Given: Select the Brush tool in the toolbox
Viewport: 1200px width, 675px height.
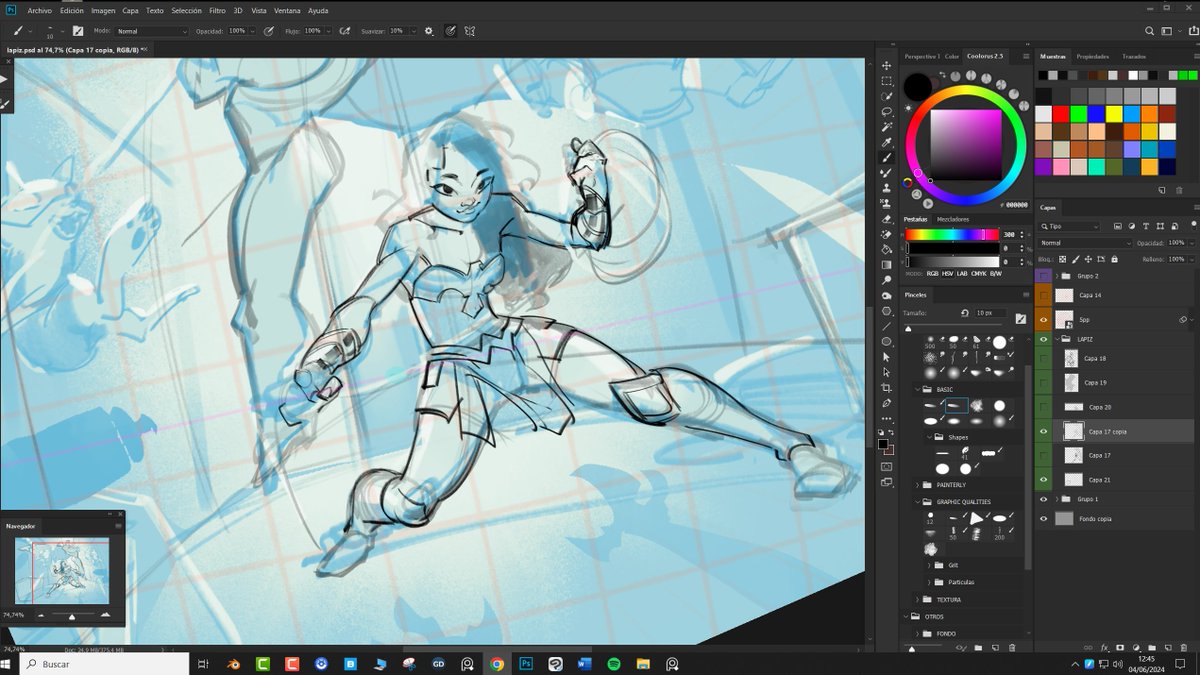Looking at the screenshot, I should pos(886,157).
